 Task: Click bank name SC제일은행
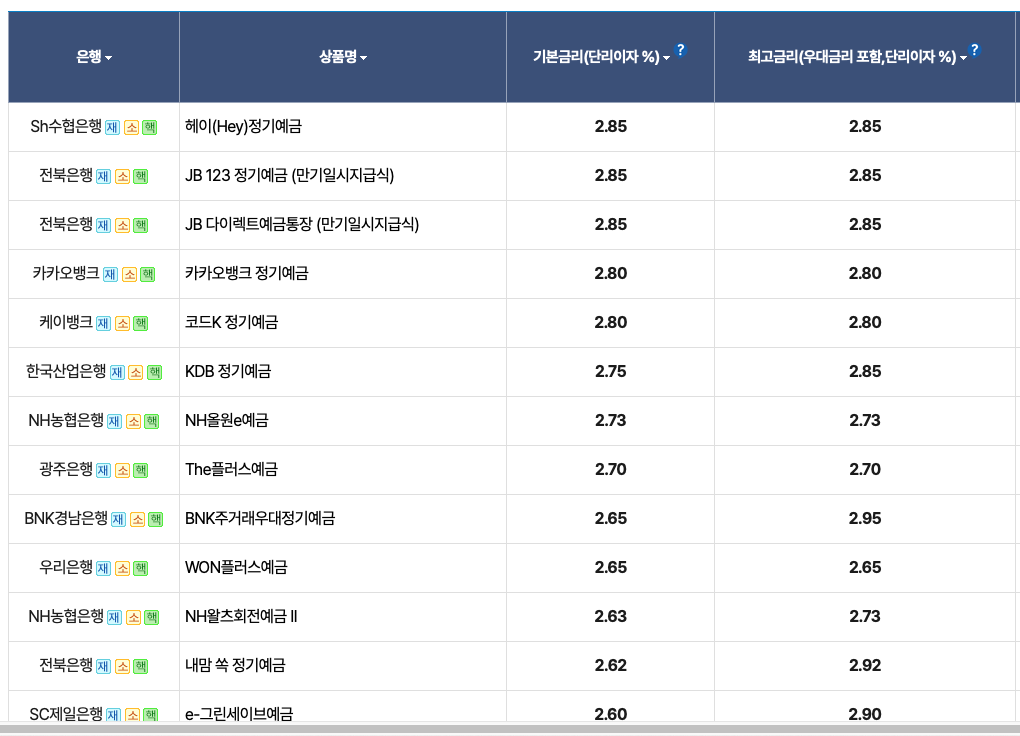pos(66,714)
